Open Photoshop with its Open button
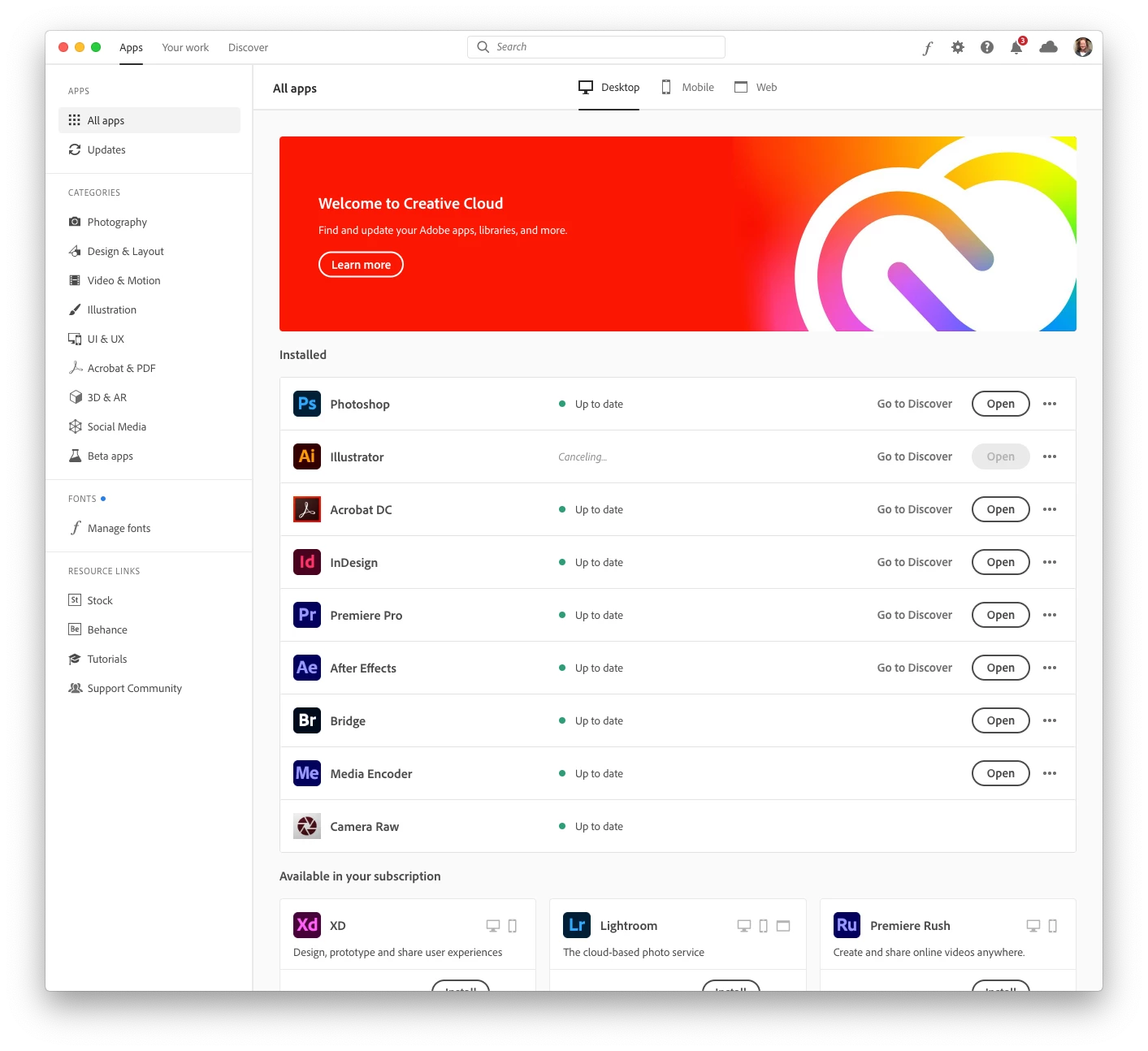1148x1051 pixels. [1000, 404]
